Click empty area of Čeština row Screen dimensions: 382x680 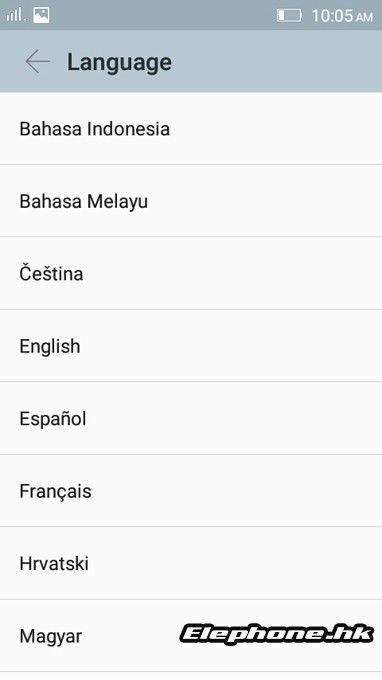pos(232,274)
